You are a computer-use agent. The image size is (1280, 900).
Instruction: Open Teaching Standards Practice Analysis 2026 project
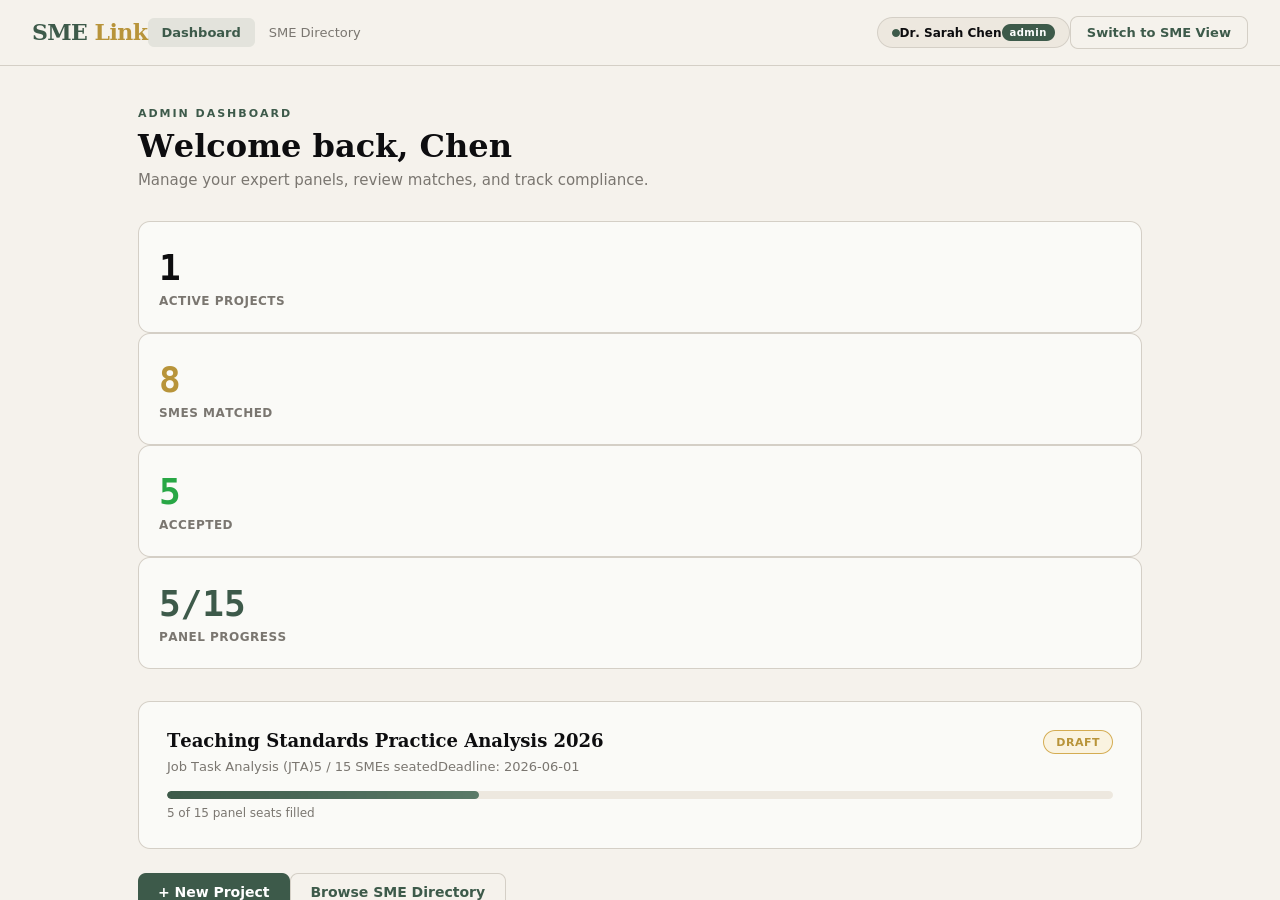click(385, 741)
